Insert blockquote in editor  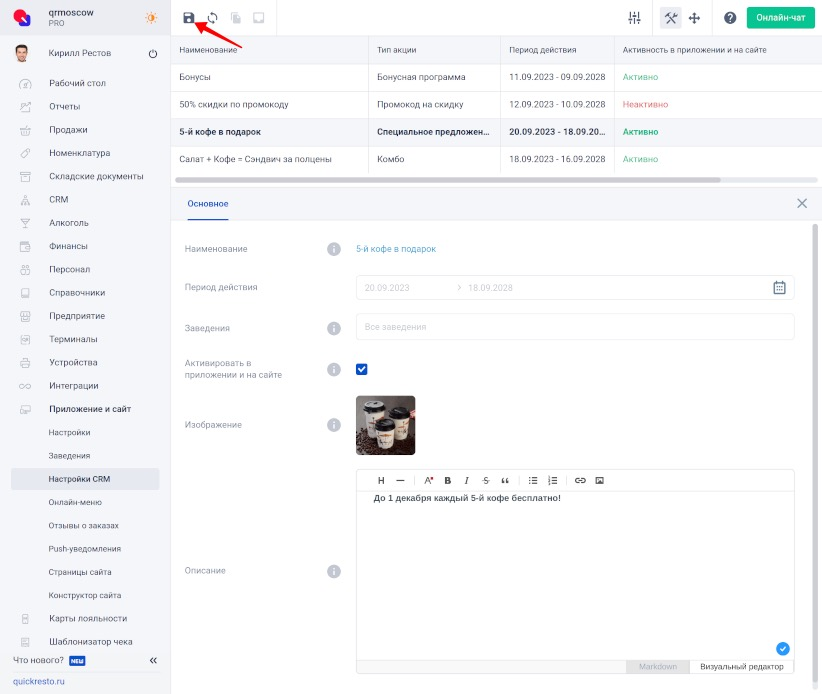(x=505, y=480)
